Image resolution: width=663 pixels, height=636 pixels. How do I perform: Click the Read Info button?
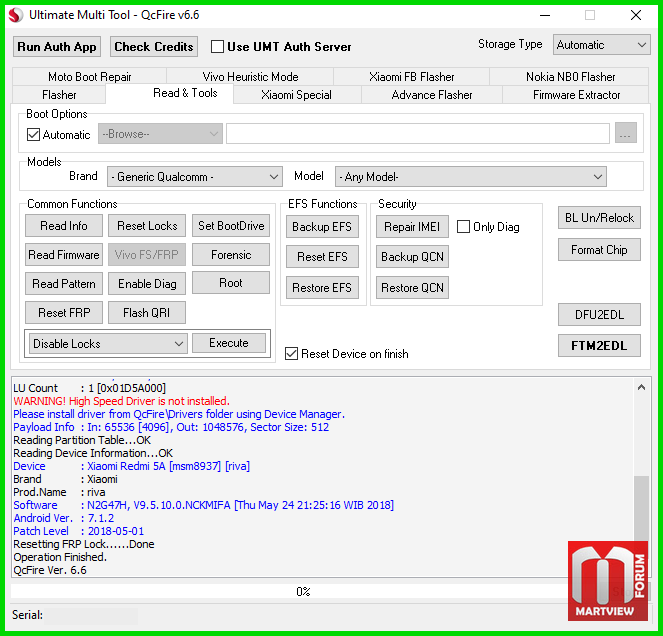[64, 226]
